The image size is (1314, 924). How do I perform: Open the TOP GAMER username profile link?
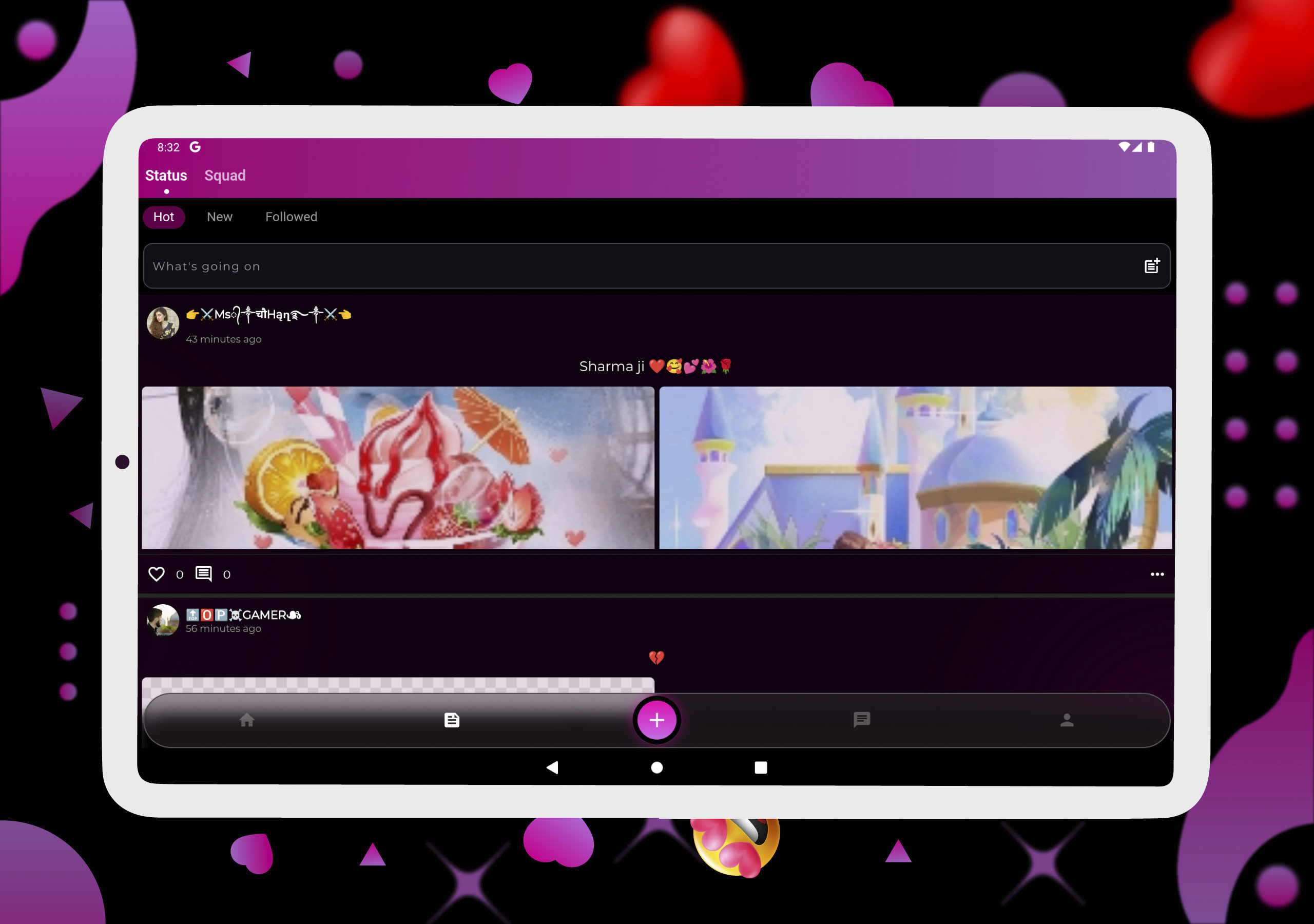[243, 615]
